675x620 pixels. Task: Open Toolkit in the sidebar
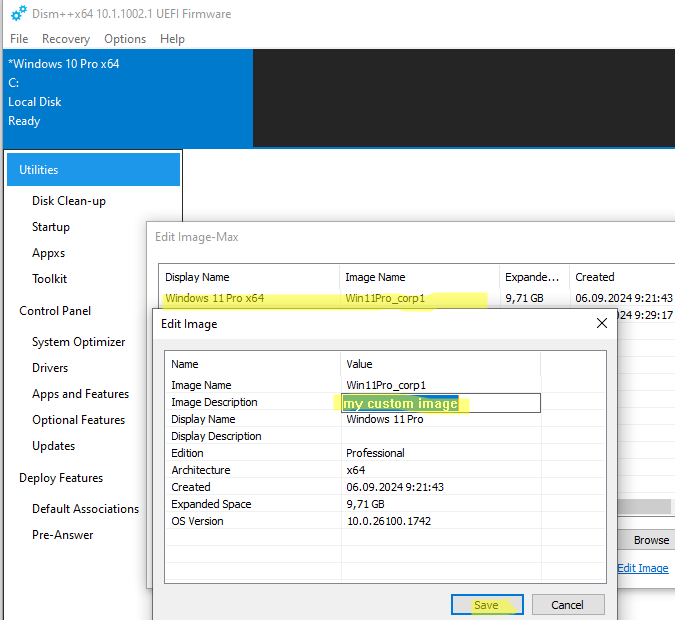click(x=50, y=279)
